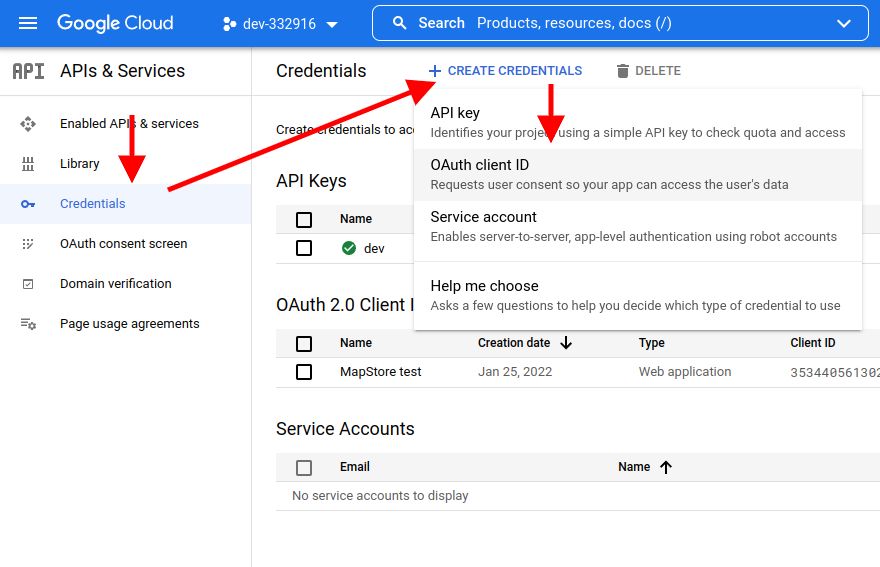Open the MapStore test client link
The image size is (880, 567).
380,372
